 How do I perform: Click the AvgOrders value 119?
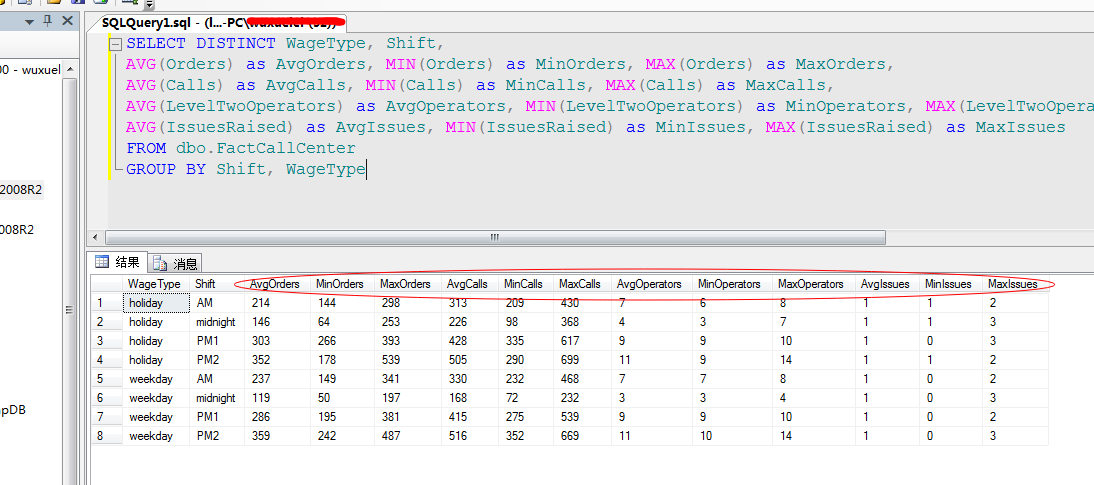pyautogui.click(x=277, y=398)
